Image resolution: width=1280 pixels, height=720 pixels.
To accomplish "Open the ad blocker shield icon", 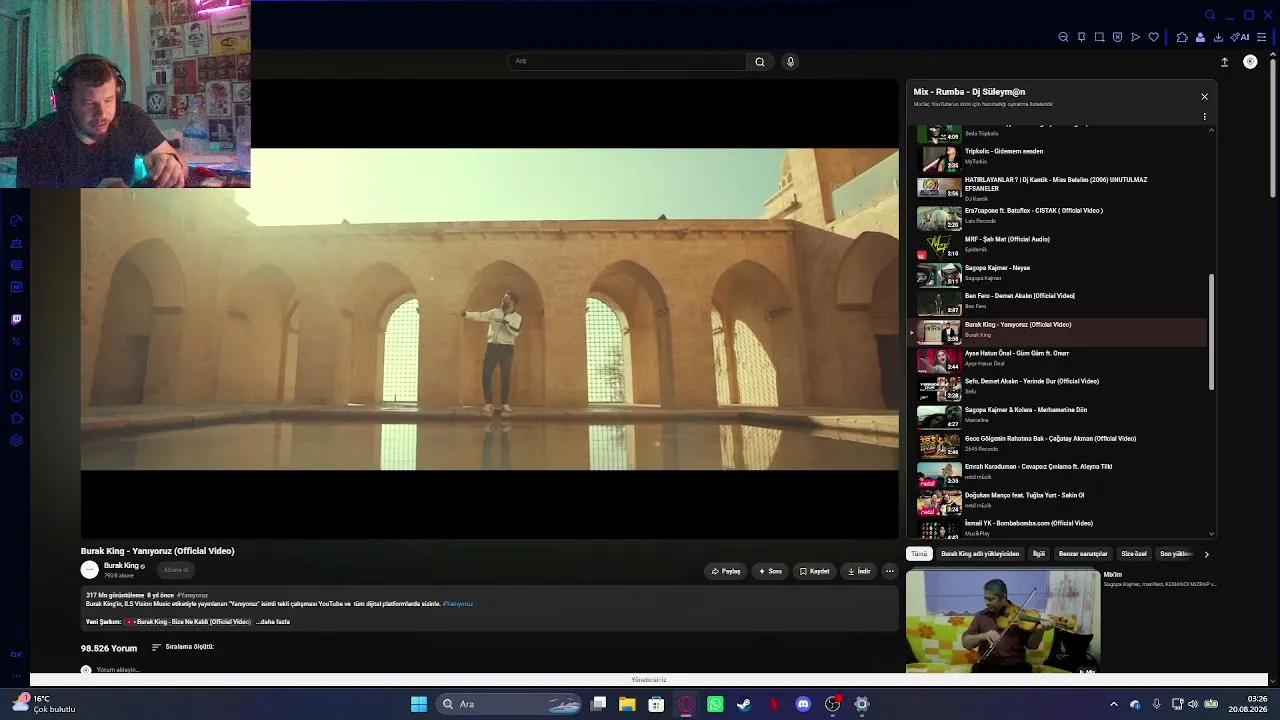I will pos(1117,37).
